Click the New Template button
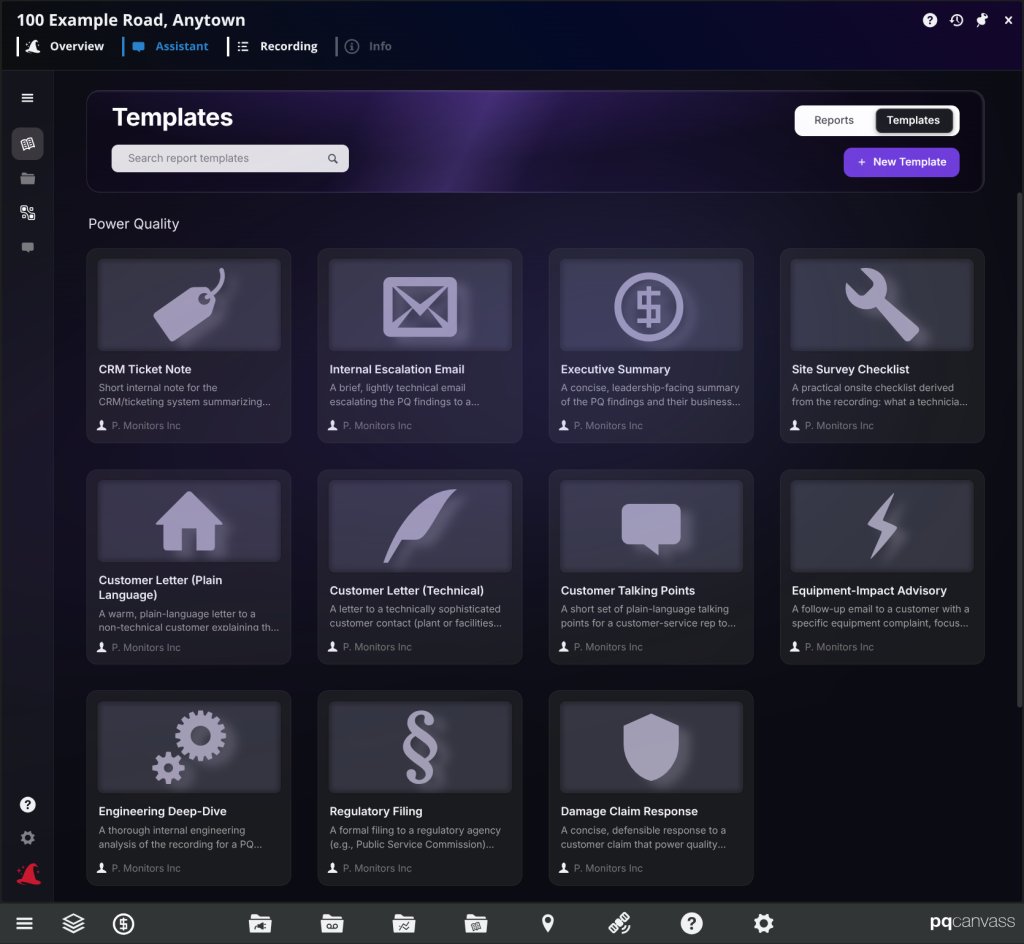This screenshot has height=944, width=1024. [x=901, y=162]
